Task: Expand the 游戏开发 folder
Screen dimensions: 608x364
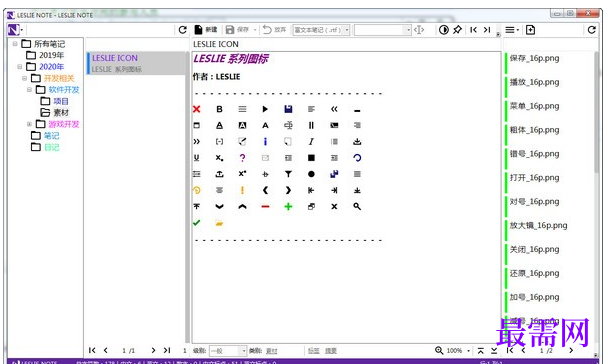Action: pos(29,124)
